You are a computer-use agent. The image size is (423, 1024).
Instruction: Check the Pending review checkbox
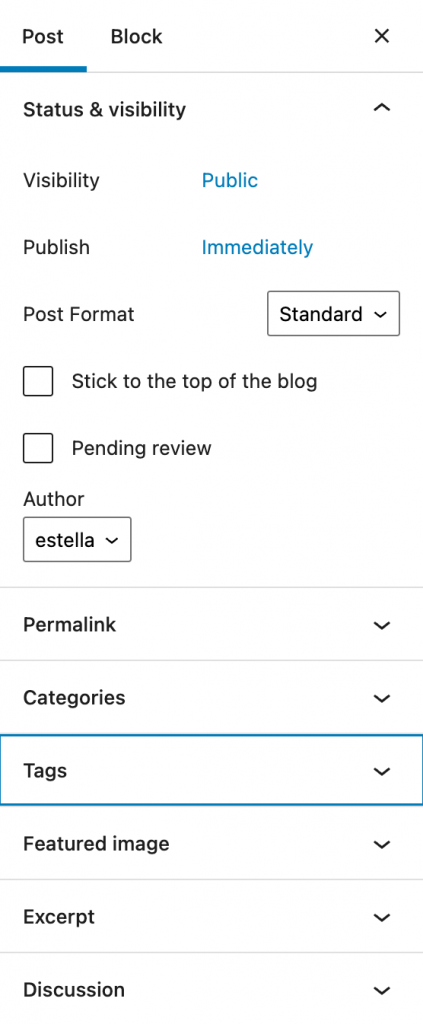tap(38, 448)
